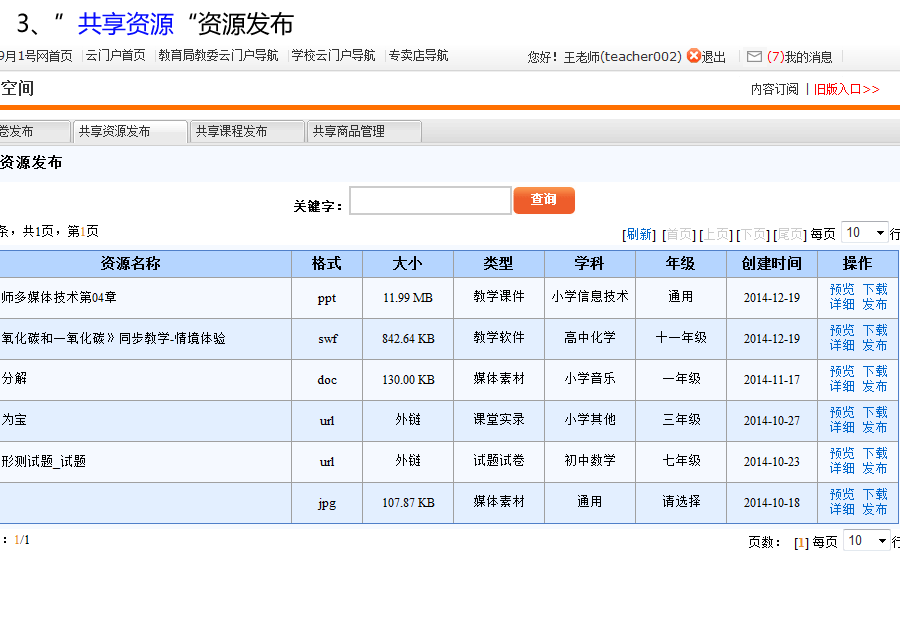Switch to the 共享商品管理 tab

coord(364,132)
